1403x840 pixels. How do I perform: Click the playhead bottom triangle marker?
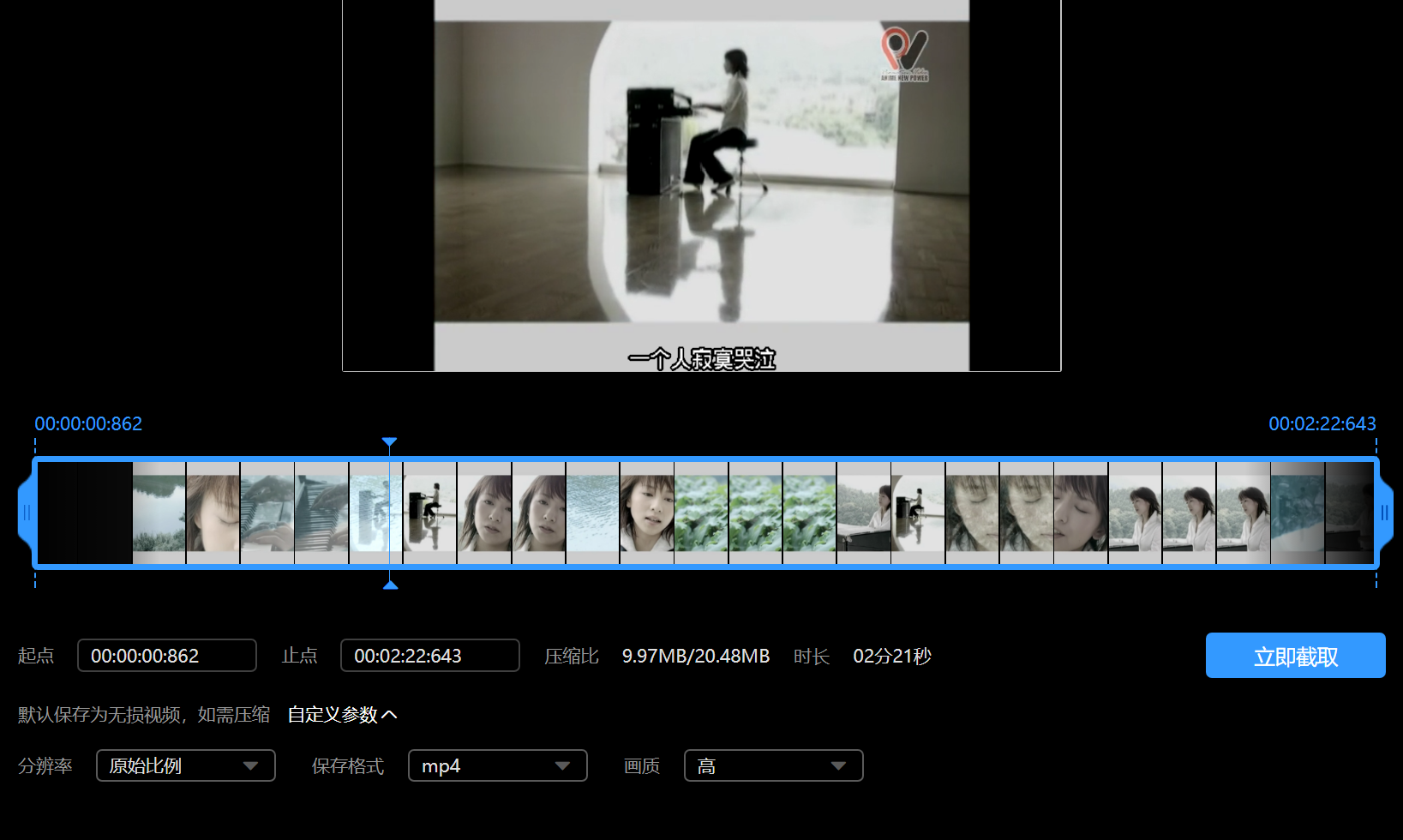coord(390,584)
